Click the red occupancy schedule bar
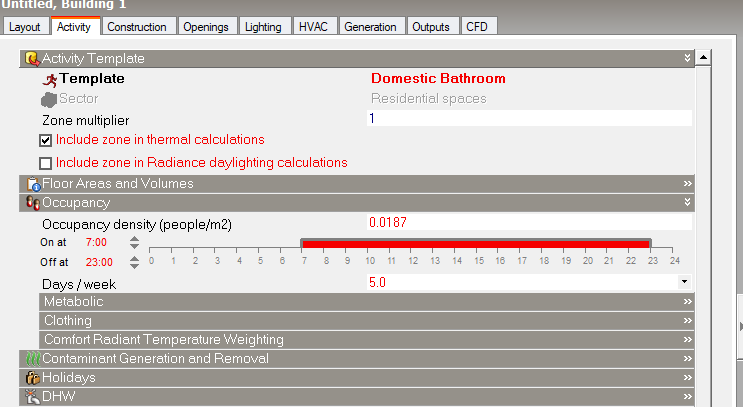 476,244
